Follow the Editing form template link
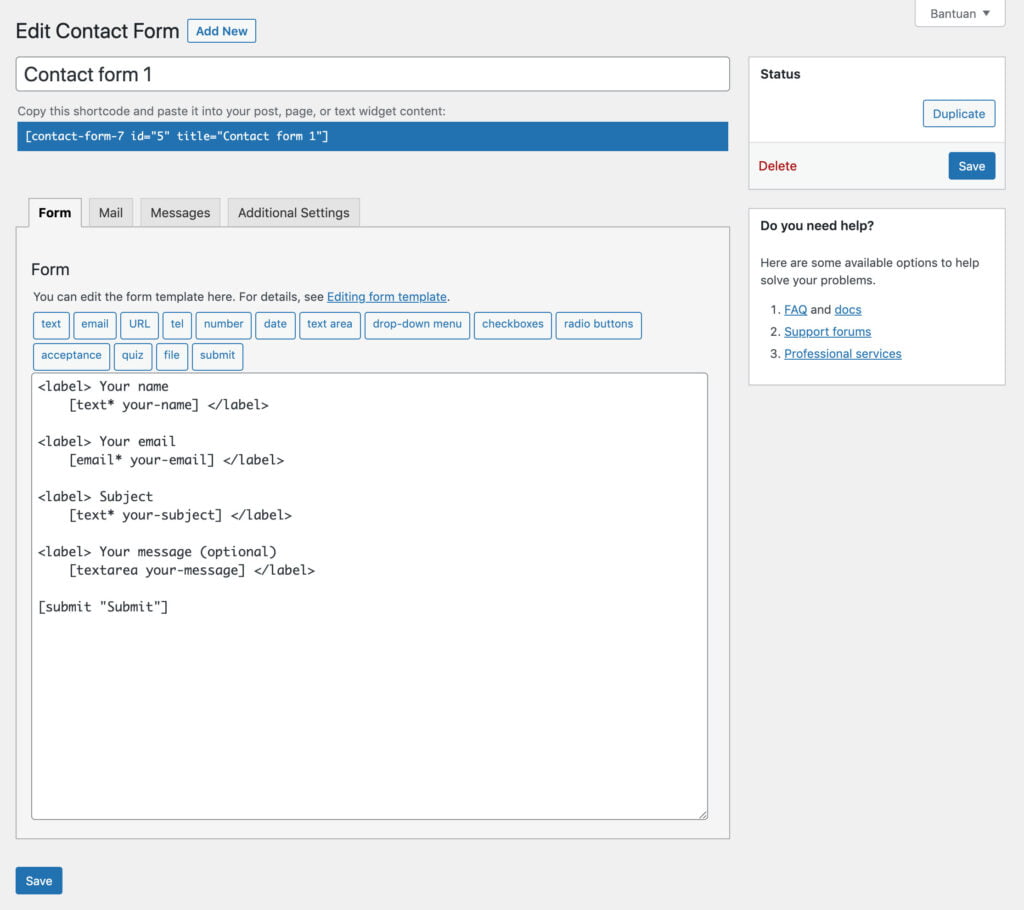 (387, 297)
